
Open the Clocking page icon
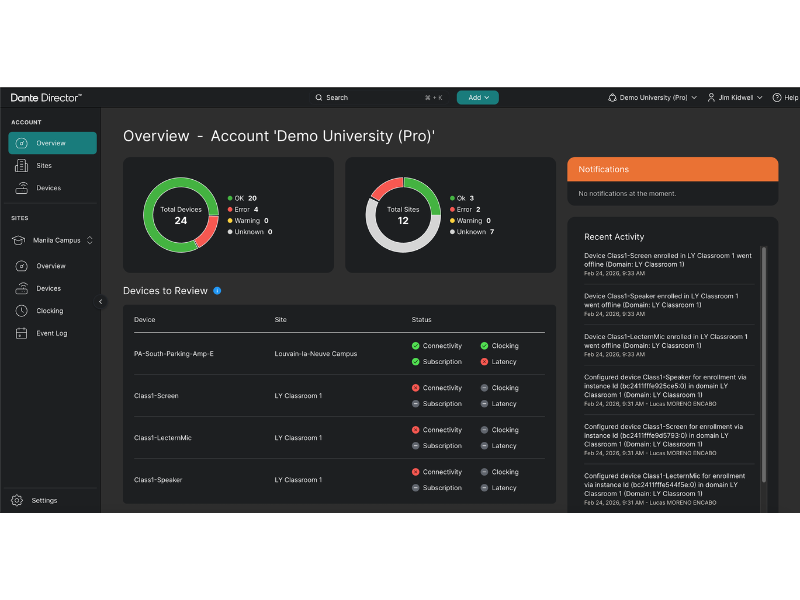coord(22,311)
